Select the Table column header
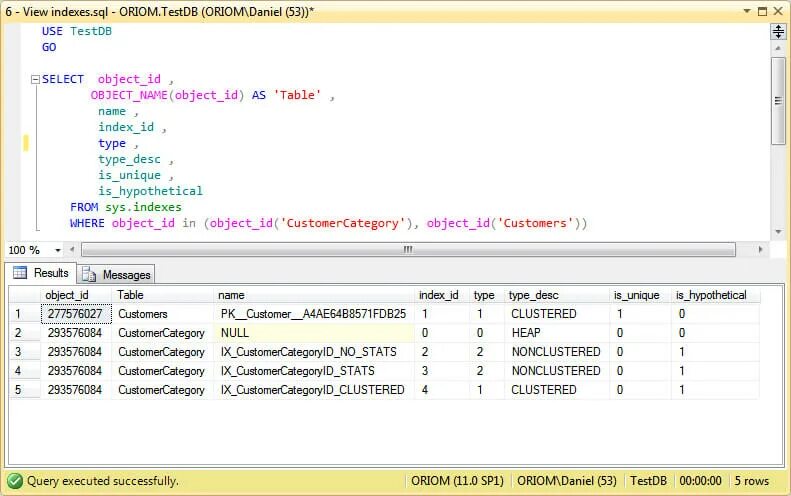Viewport: 791px width, 496px height. pos(162,295)
